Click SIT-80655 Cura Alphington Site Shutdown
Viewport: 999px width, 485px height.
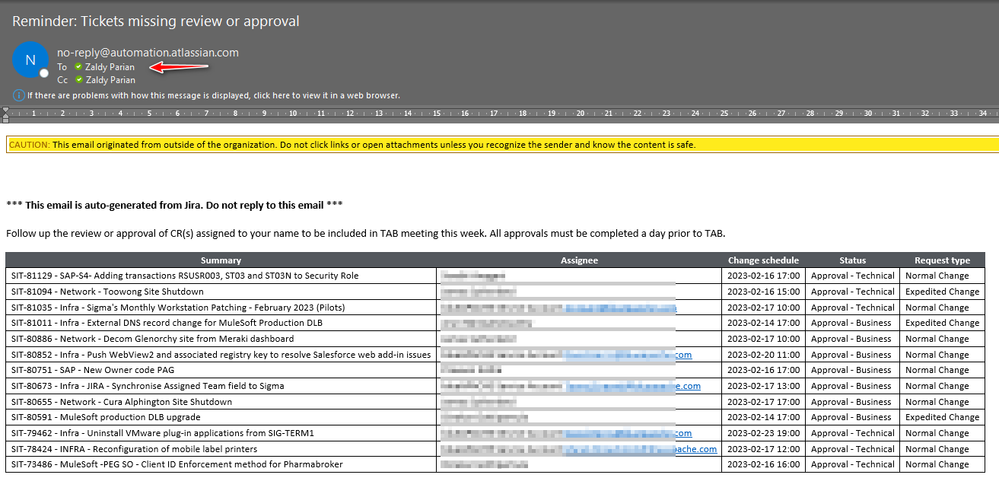pos(121,402)
